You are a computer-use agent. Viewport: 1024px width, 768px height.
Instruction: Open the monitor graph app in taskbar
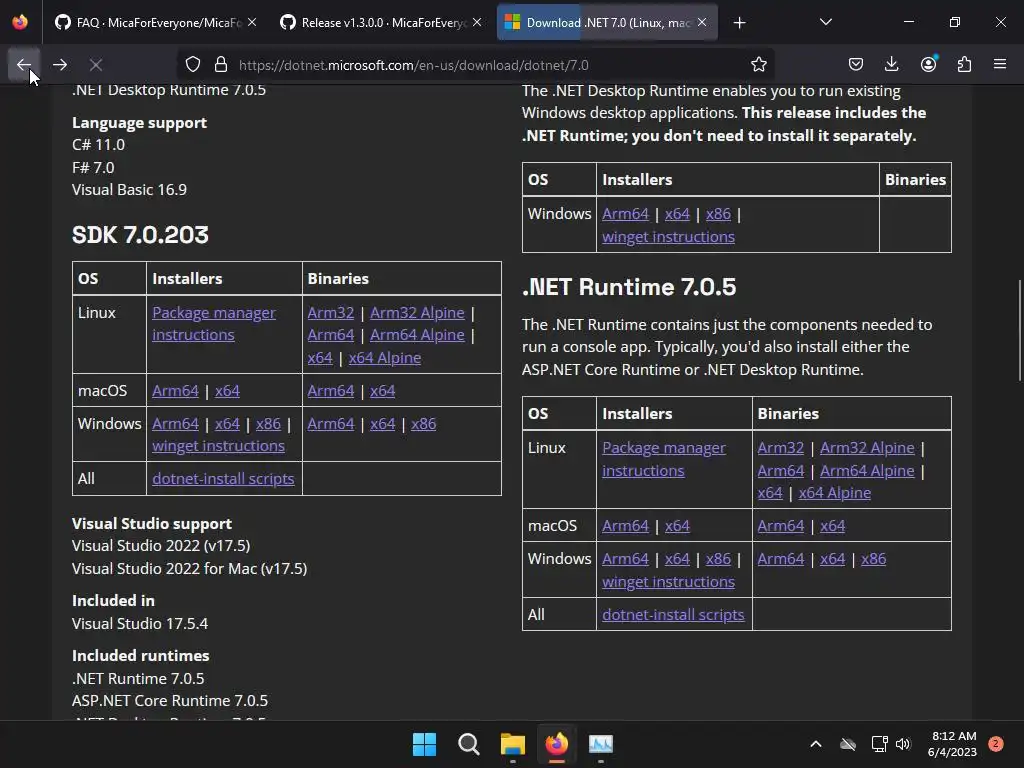601,744
